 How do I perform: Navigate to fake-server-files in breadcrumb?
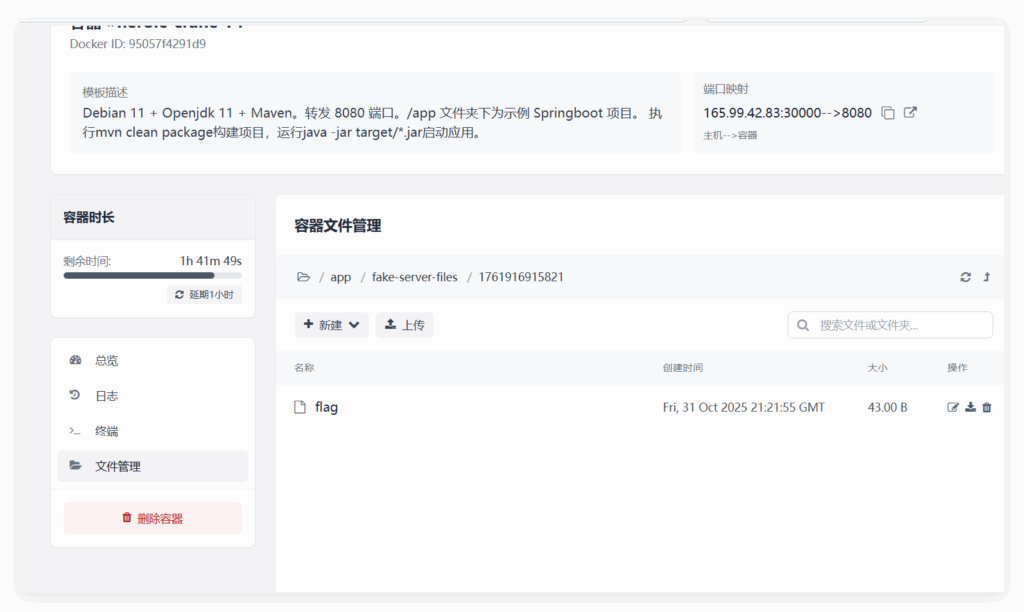click(414, 277)
